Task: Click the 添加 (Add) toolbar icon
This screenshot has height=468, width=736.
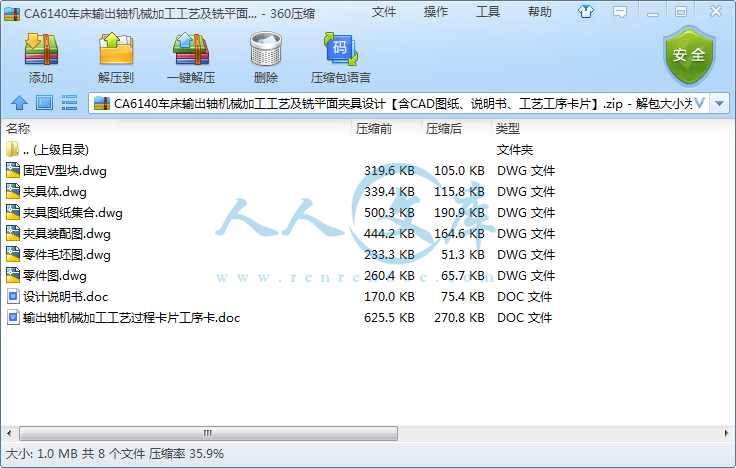Action: tap(41, 49)
